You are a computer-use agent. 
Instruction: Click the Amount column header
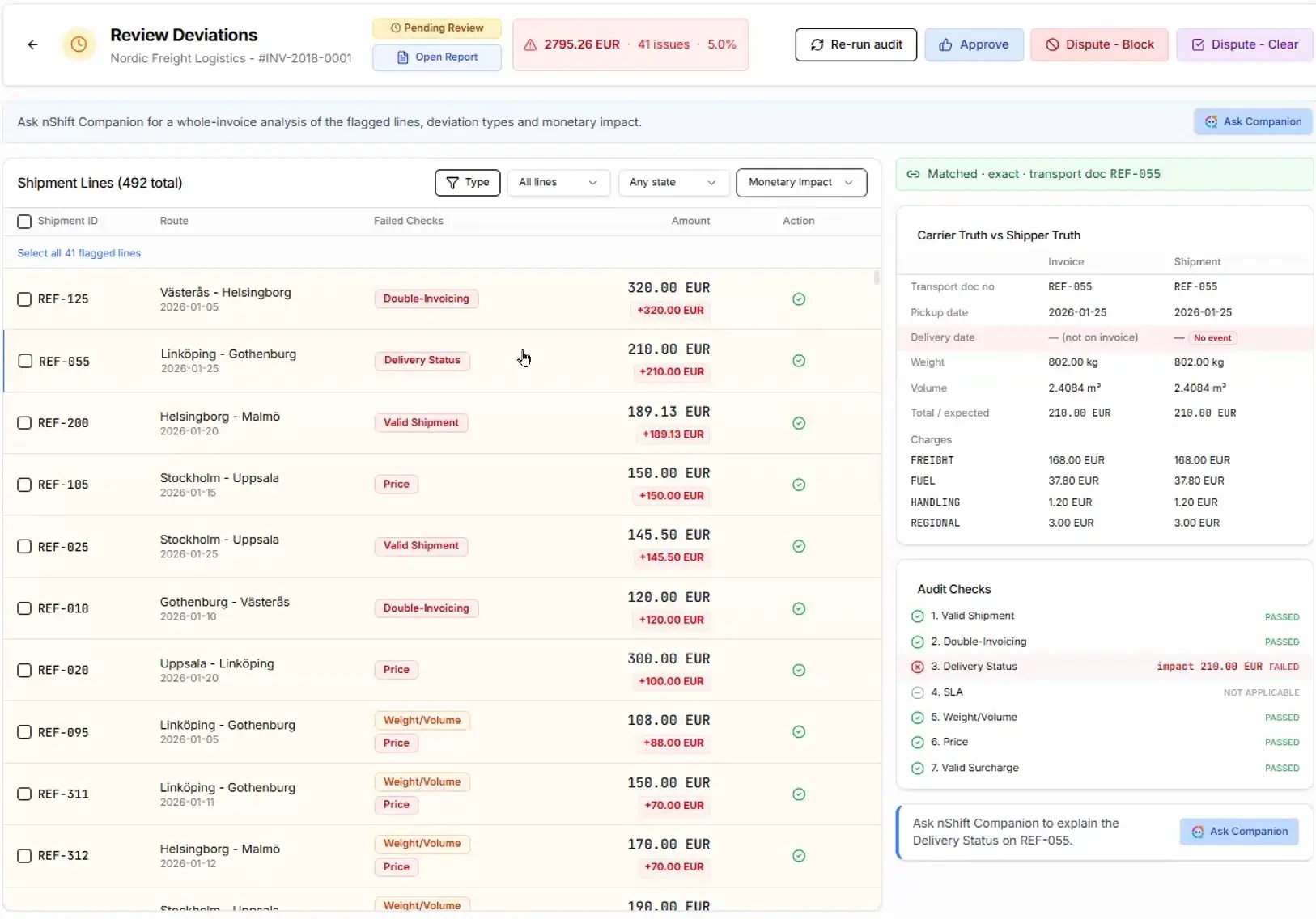690,222
